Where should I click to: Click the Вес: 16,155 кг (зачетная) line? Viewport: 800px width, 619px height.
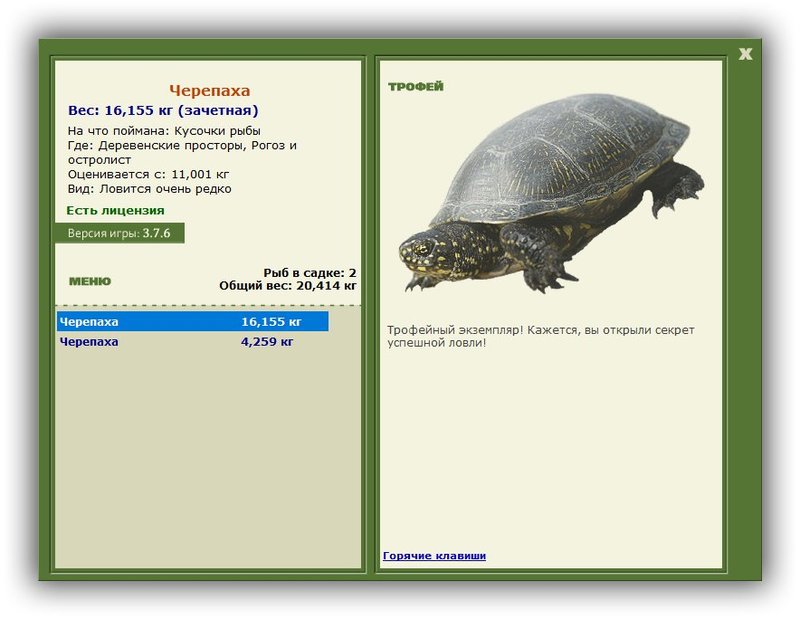(x=163, y=111)
